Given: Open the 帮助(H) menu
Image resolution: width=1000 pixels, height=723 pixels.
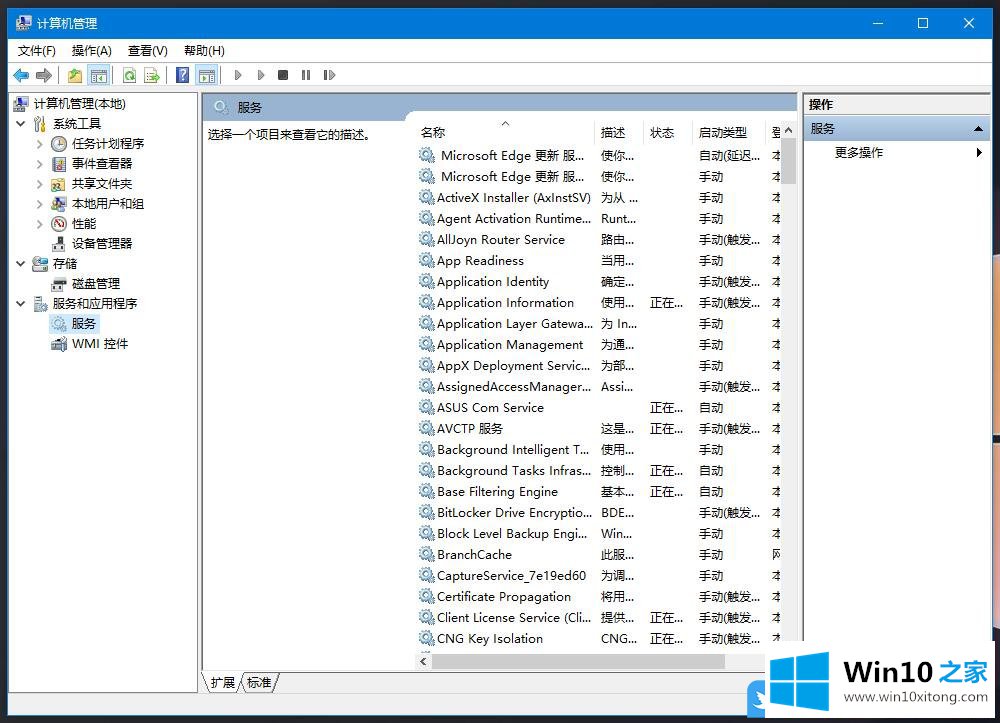Looking at the screenshot, I should [204, 50].
